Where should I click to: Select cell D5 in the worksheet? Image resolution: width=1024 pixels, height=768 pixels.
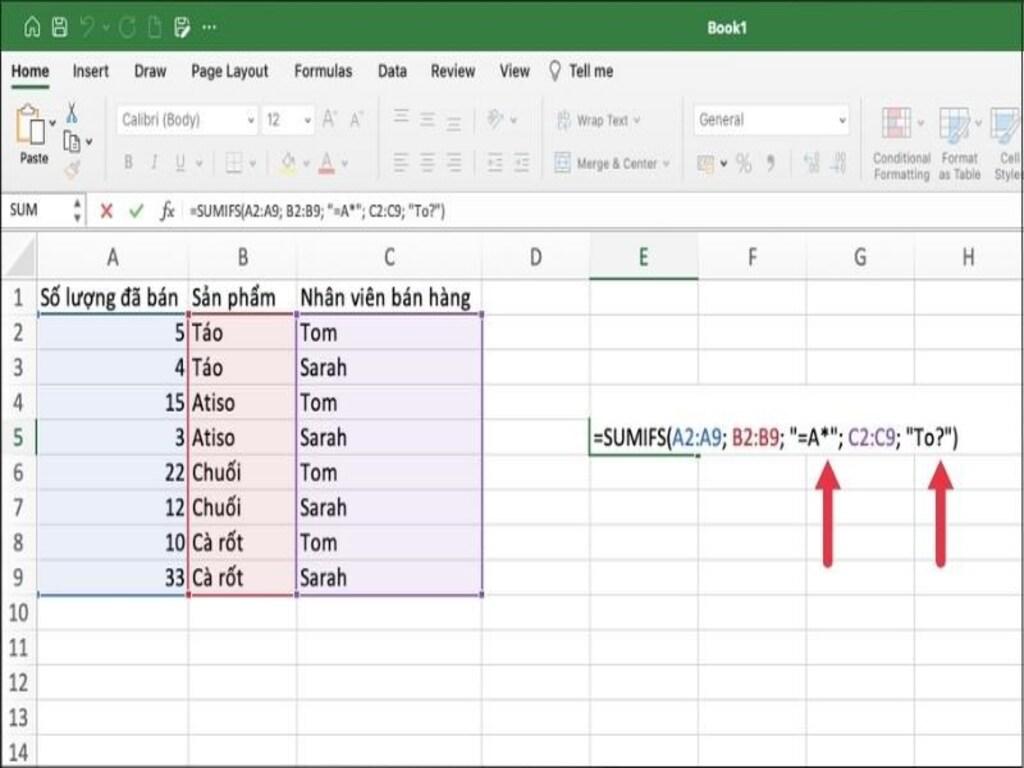(x=535, y=437)
